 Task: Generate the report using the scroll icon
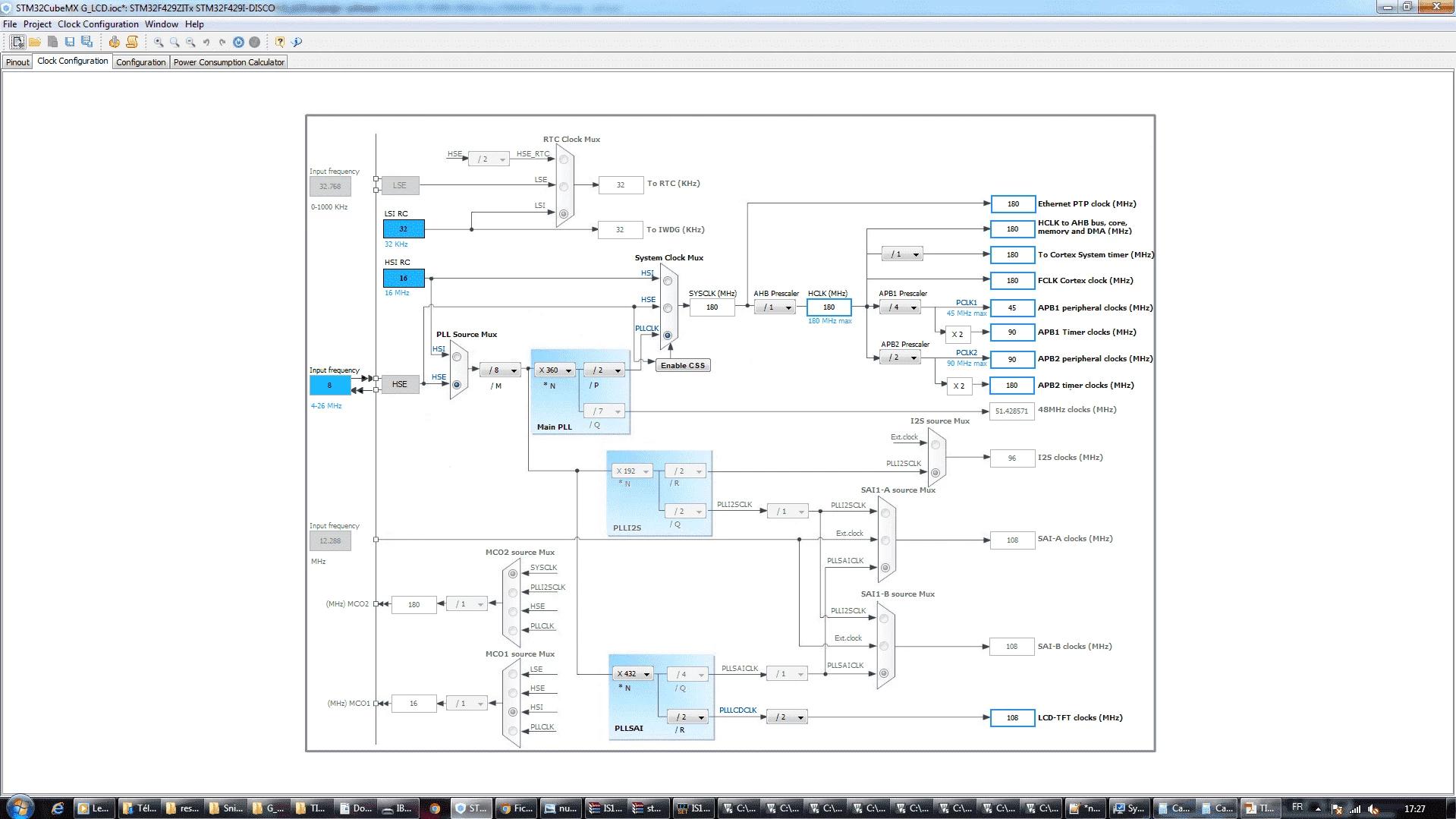(x=132, y=43)
